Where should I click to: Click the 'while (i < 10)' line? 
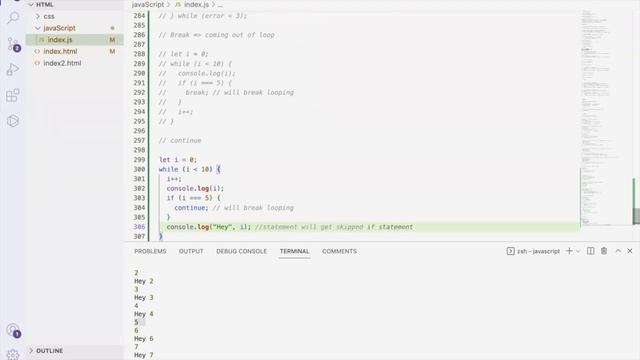coord(189,169)
